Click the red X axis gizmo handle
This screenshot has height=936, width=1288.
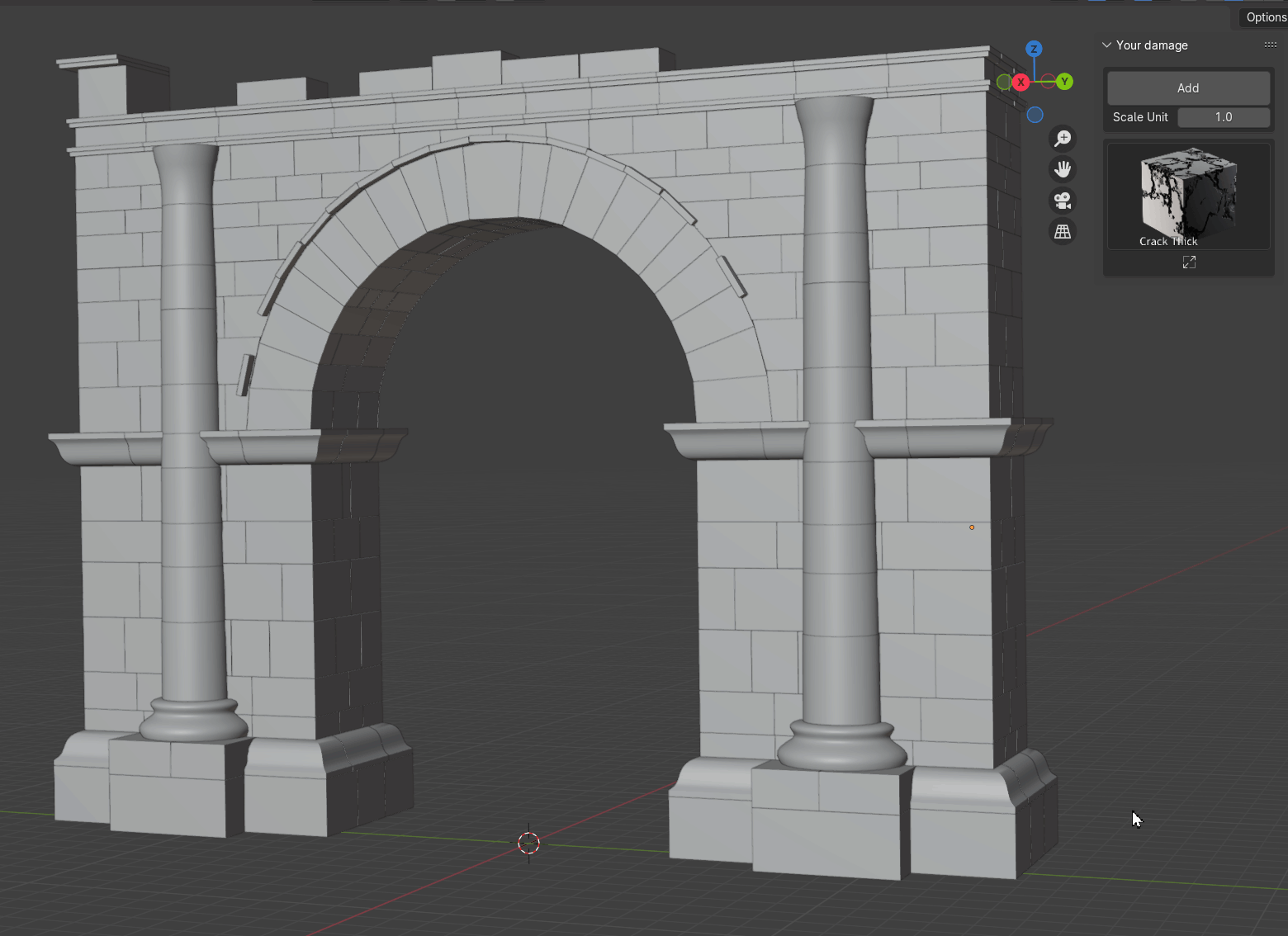point(1021,82)
